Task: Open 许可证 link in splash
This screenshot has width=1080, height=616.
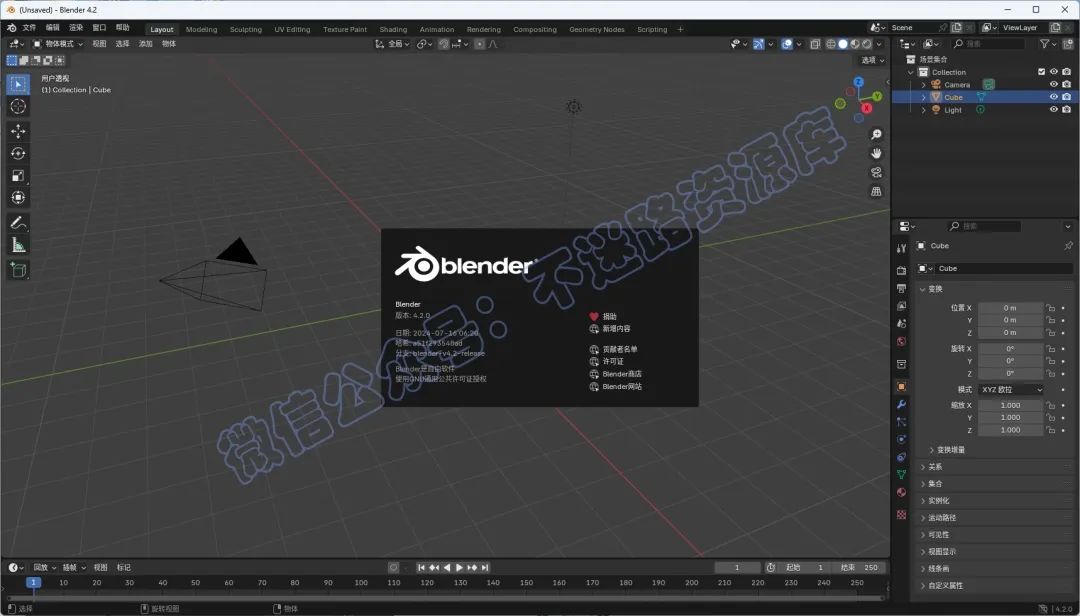Action: tap(607, 361)
